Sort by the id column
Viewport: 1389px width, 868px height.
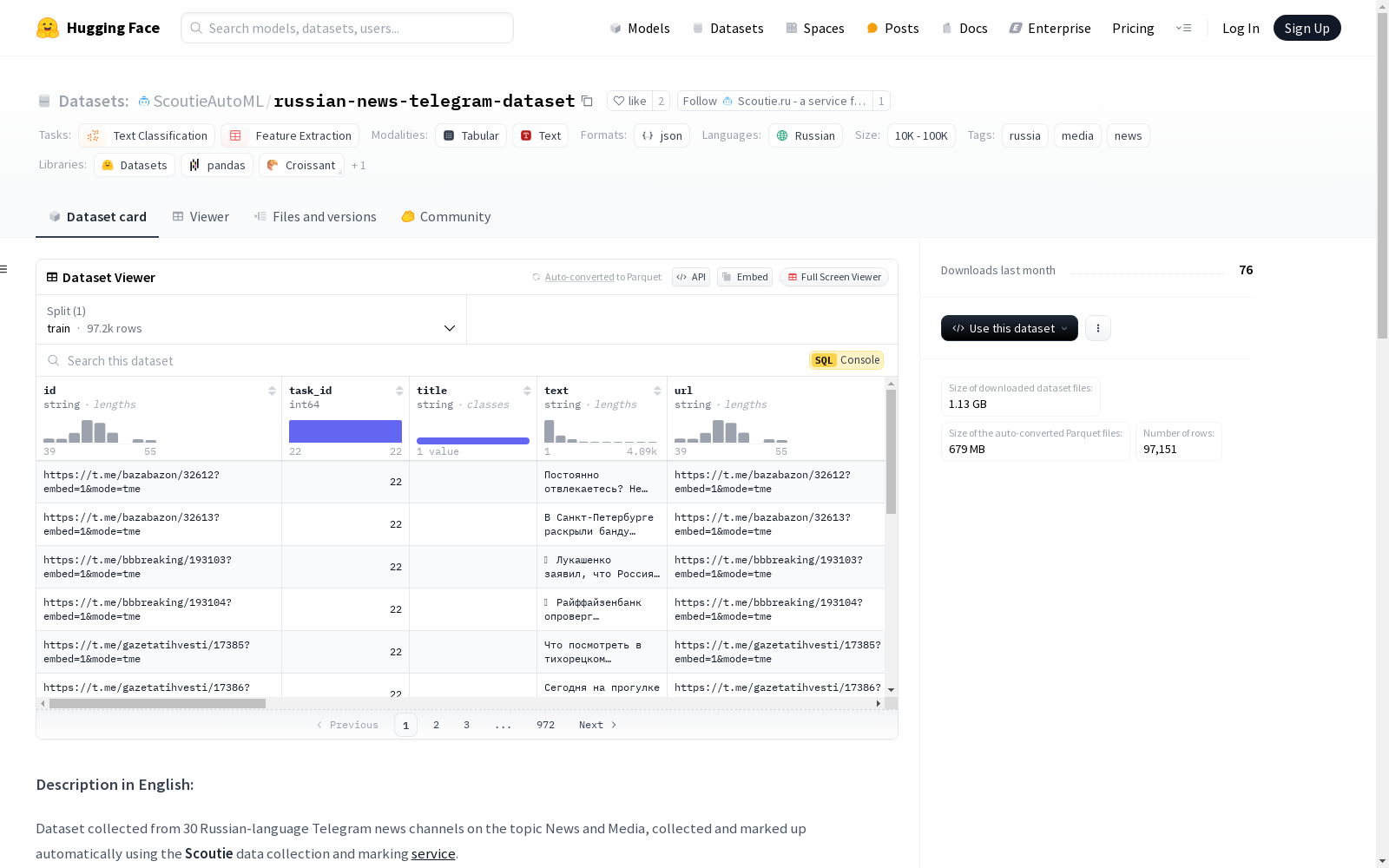(272, 391)
